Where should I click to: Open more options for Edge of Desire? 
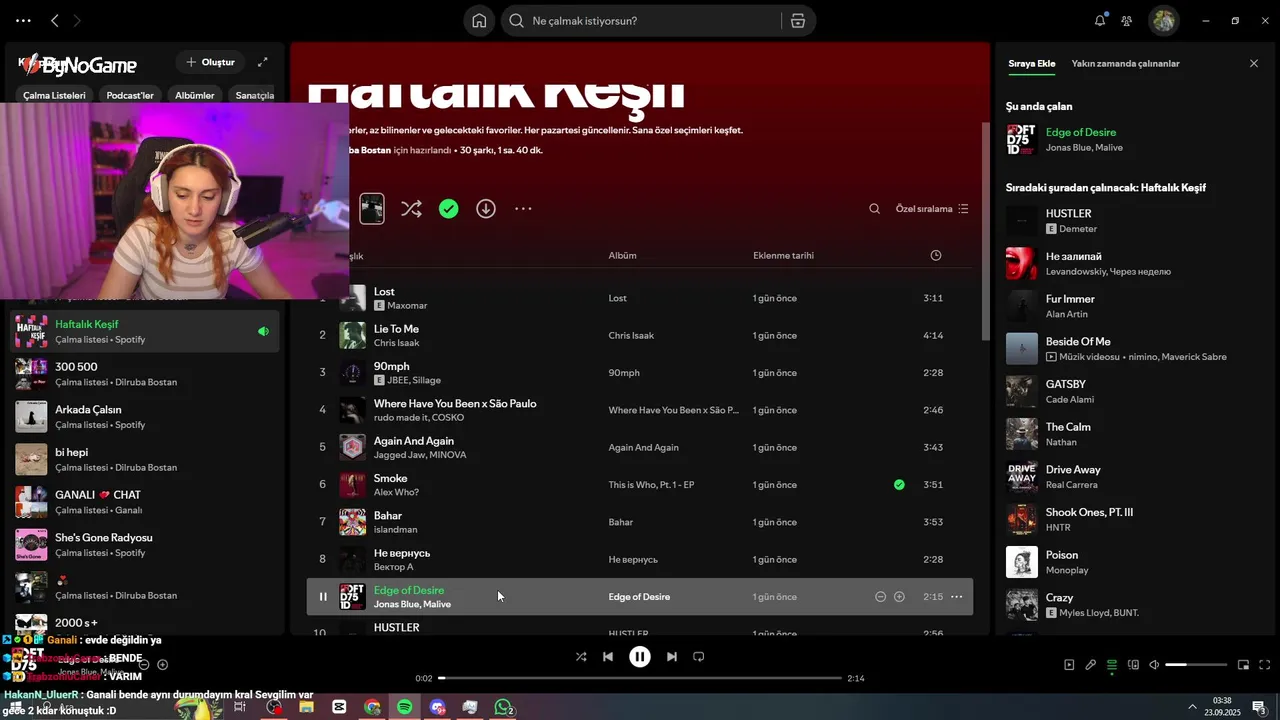[x=956, y=597]
